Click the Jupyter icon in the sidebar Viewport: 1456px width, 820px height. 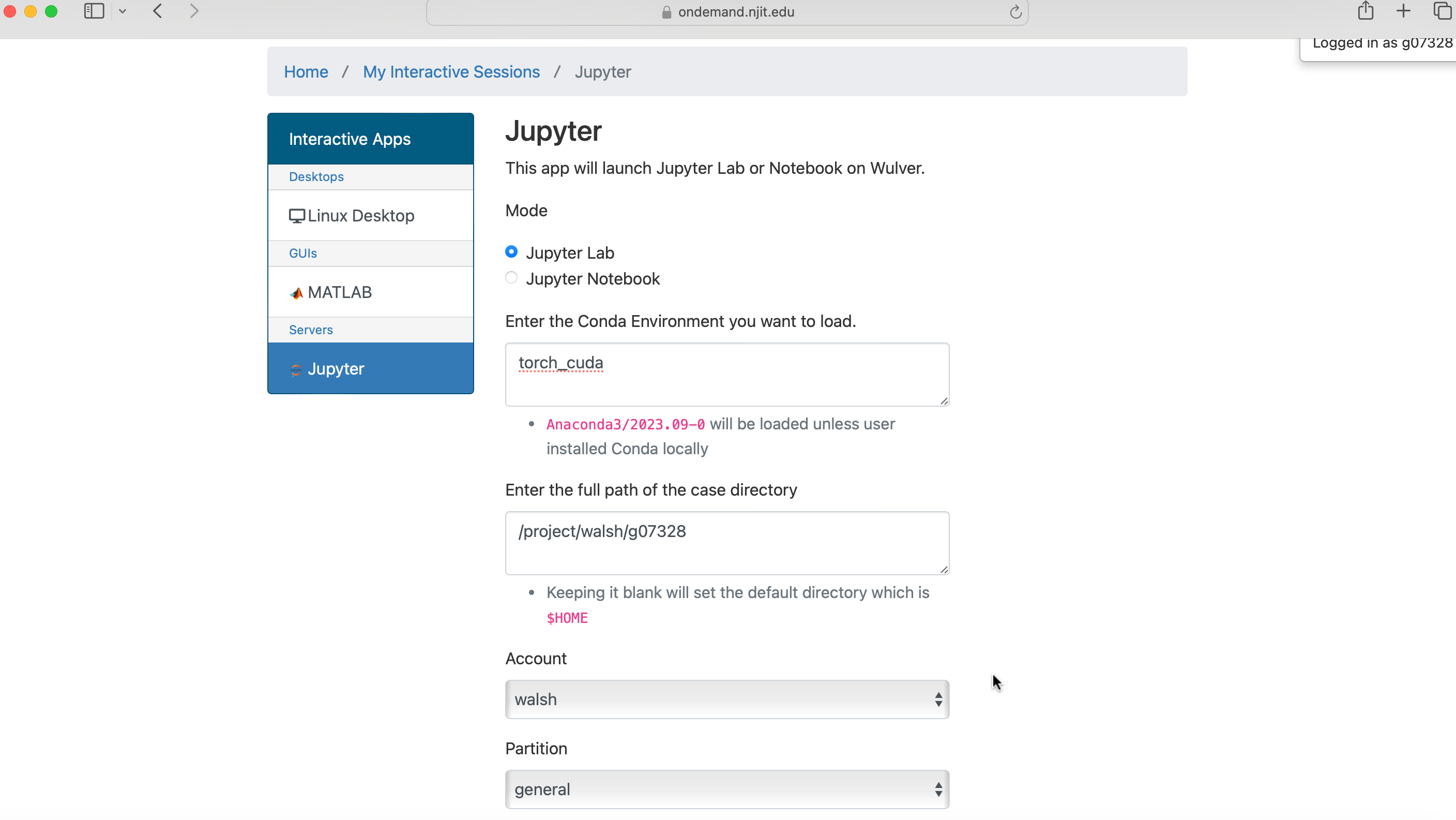(x=296, y=369)
